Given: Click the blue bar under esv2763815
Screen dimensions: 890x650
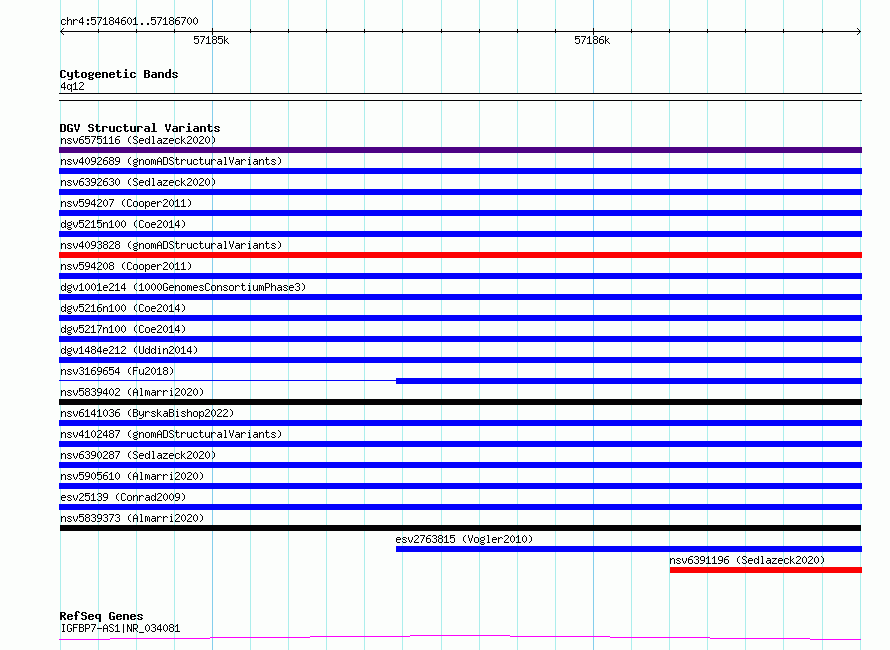Looking at the screenshot, I should 629,549.
